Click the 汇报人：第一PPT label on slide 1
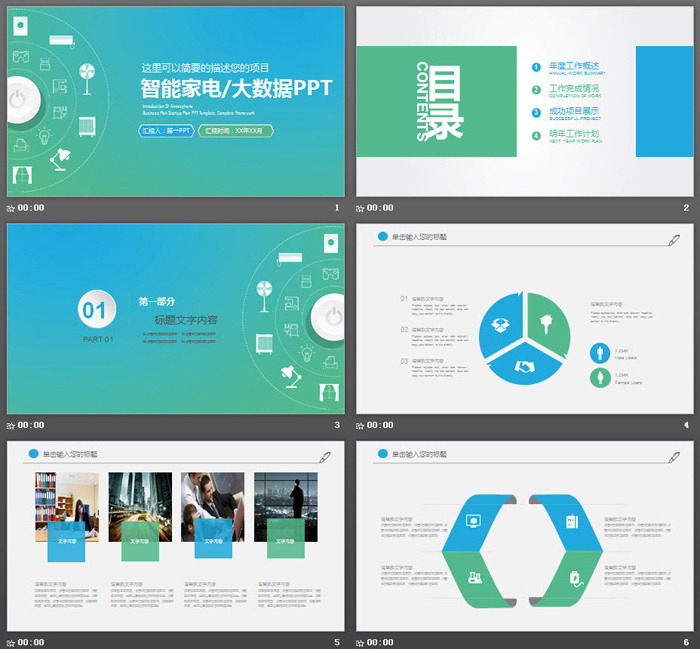This screenshot has height=649, width=700. (166, 131)
